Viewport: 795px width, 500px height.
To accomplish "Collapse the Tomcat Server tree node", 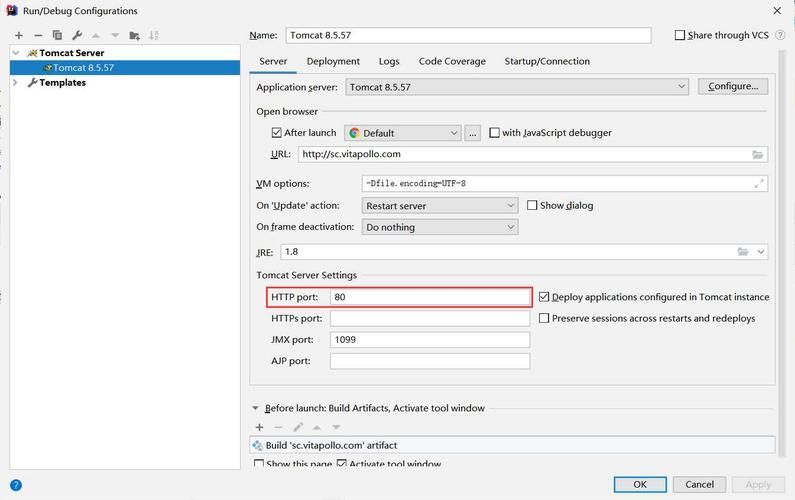I will 16,53.
